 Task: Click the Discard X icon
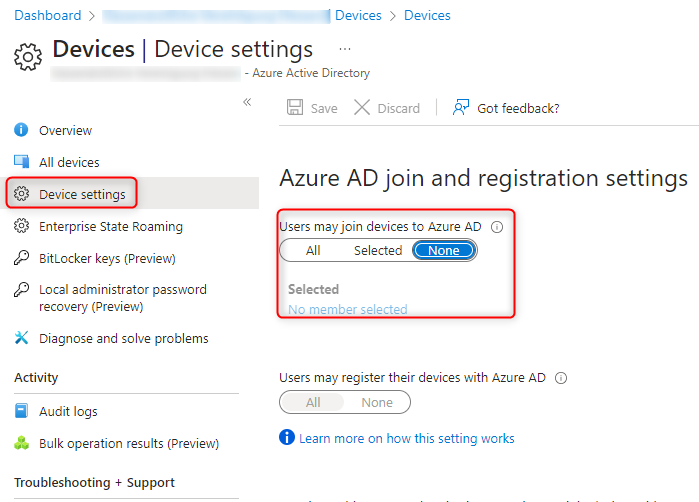tap(362, 107)
